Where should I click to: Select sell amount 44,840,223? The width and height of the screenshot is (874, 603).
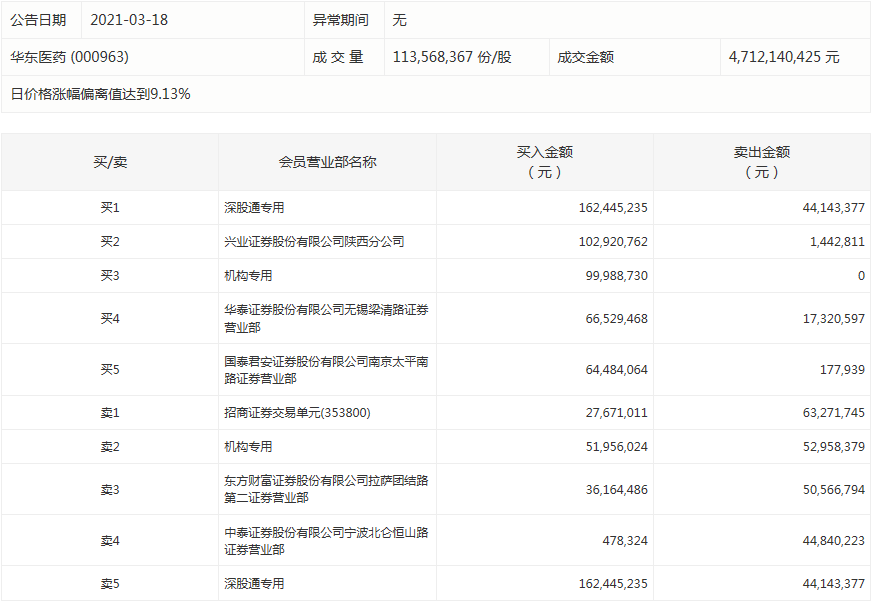834,541
